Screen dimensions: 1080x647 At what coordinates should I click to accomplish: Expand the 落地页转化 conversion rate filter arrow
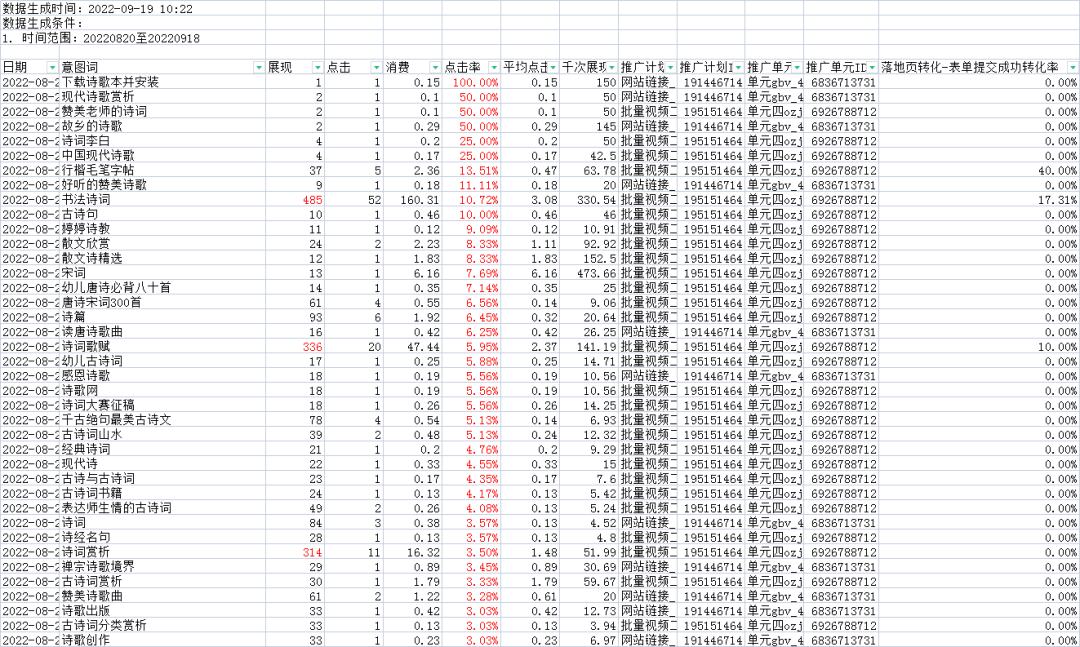1072,67
